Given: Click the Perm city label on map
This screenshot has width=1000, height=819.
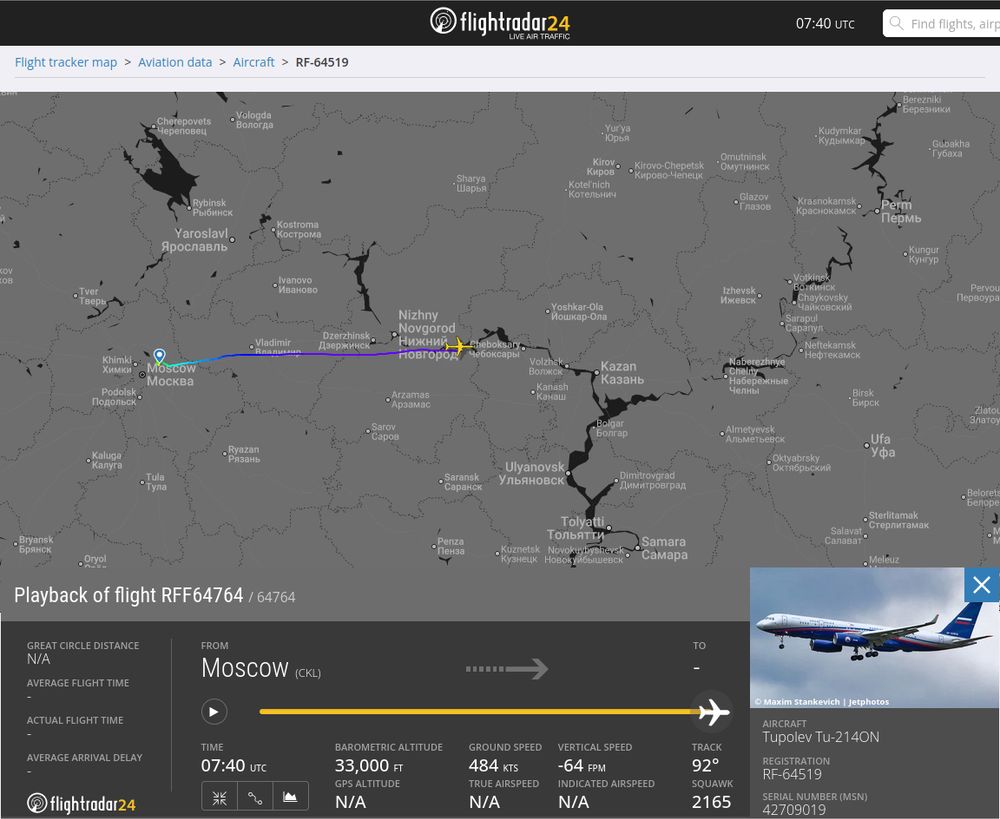Looking at the screenshot, I should click(x=901, y=211).
